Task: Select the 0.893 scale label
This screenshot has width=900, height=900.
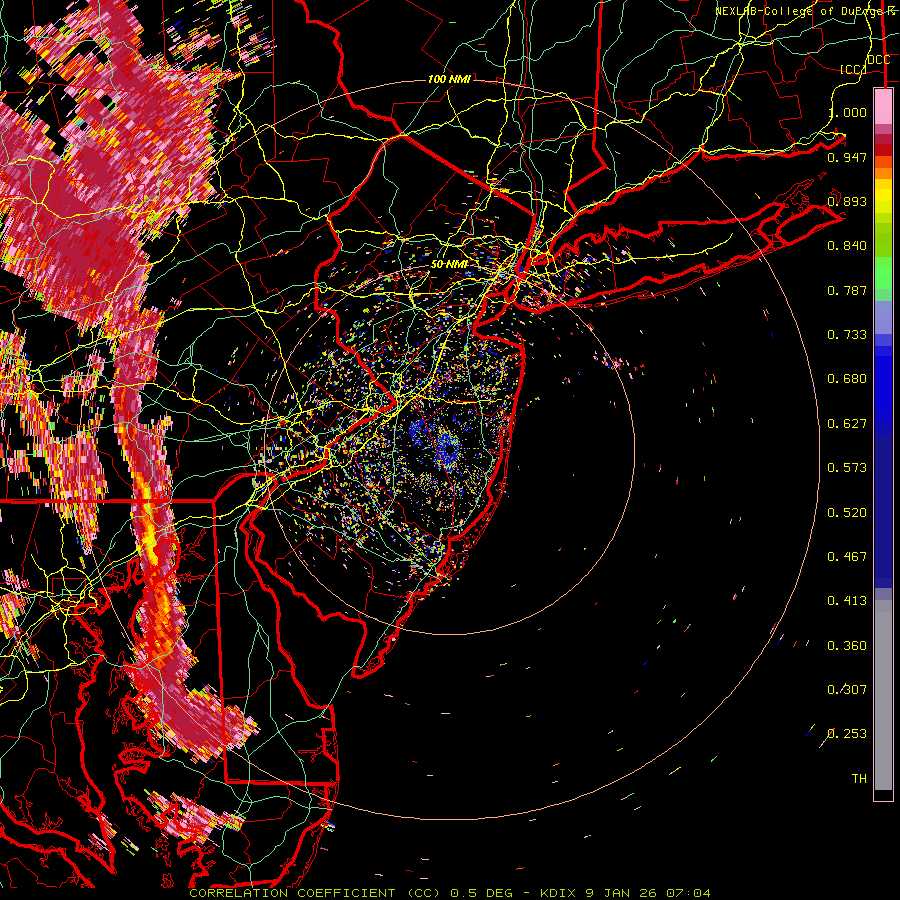Action: pyautogui.click(x=847, y=201)
